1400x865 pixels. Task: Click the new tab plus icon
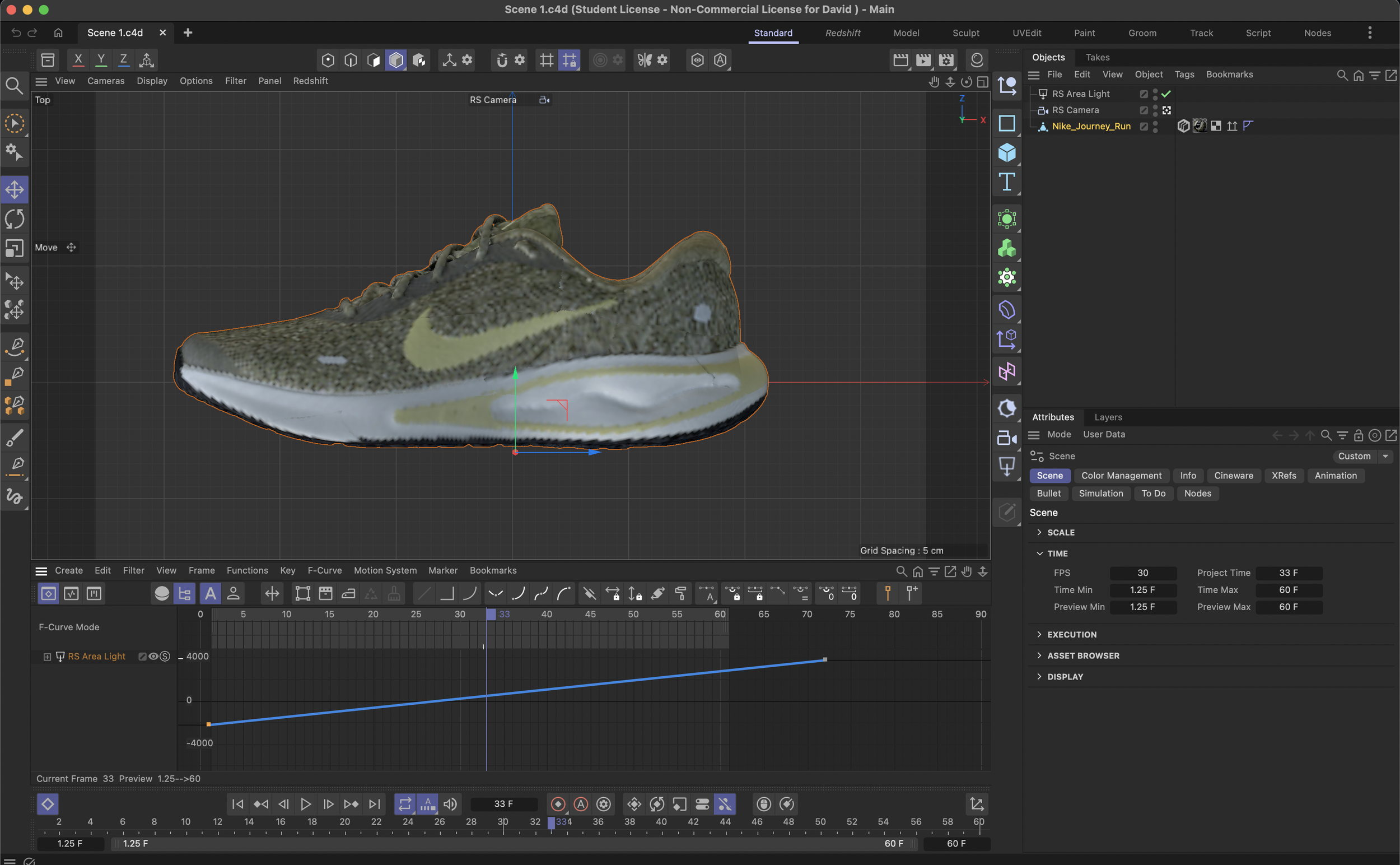point(188,32)
